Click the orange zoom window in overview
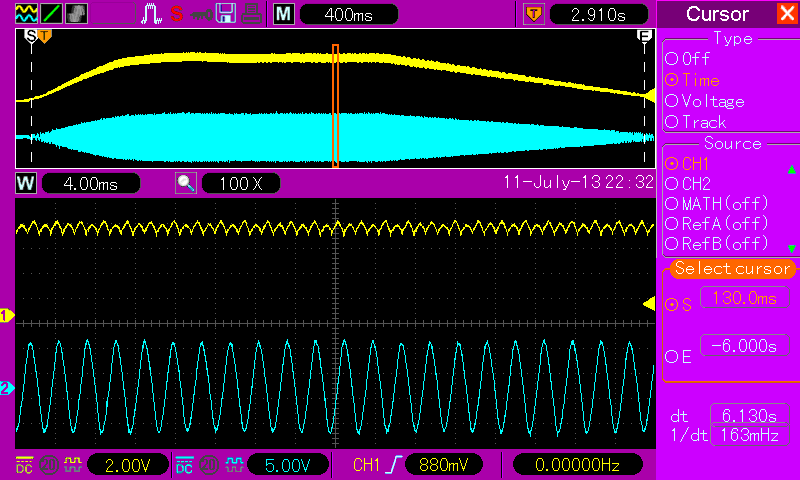800x480 pixels. tap(336, 104)
